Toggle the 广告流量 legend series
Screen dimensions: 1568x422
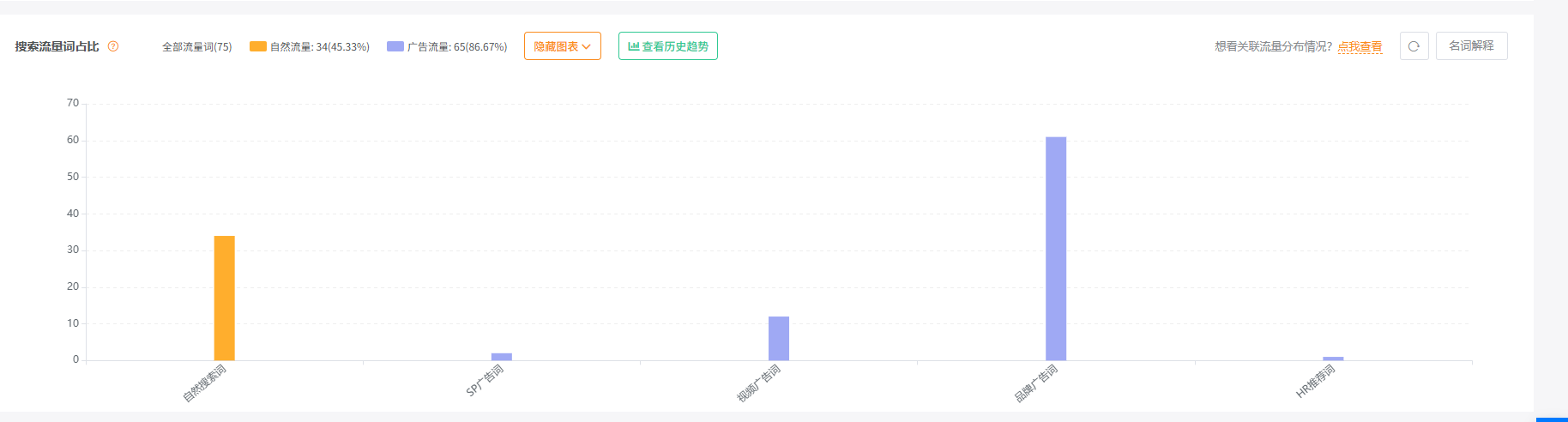447,46
